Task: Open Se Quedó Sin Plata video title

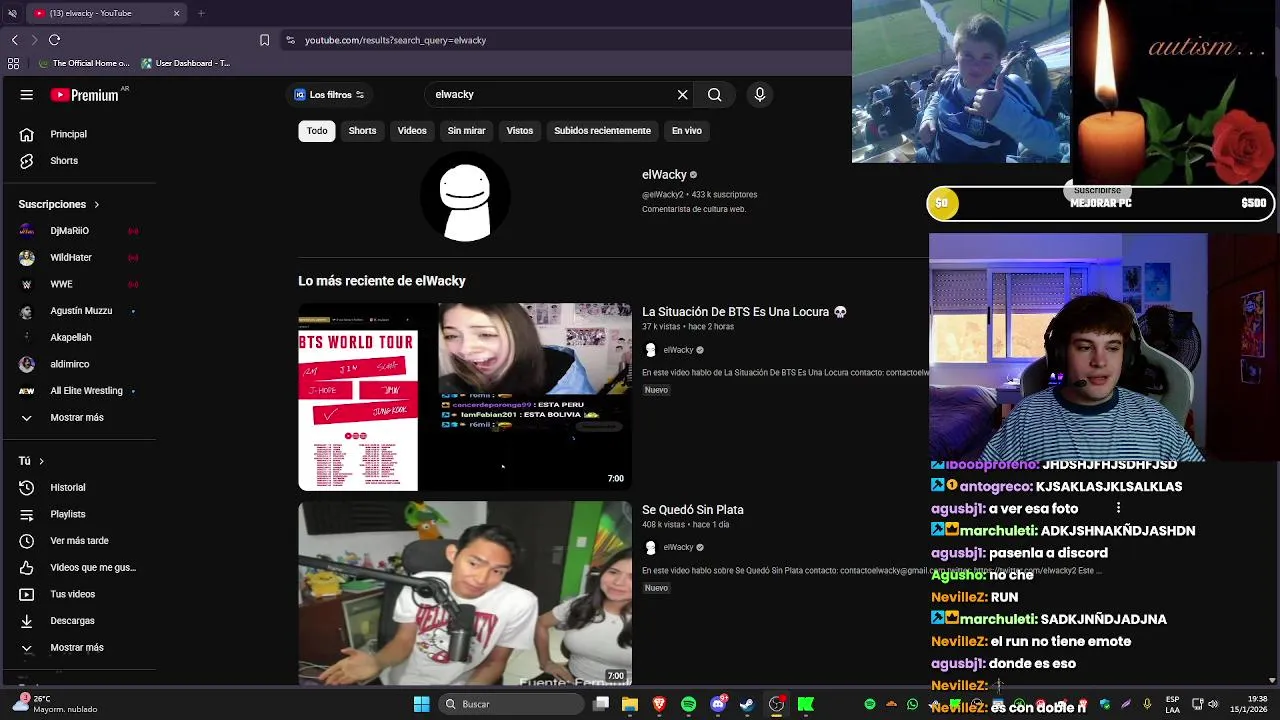Action: pos(693,510)
